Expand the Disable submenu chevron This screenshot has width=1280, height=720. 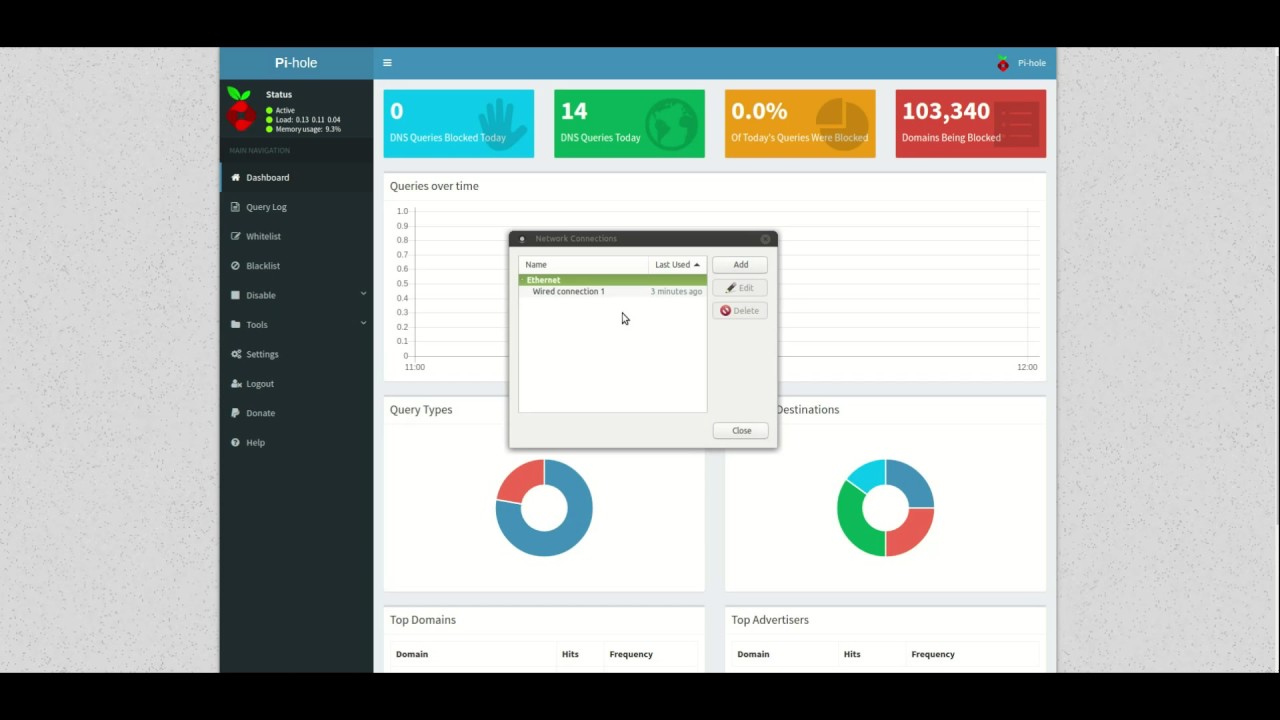point(363,294)
